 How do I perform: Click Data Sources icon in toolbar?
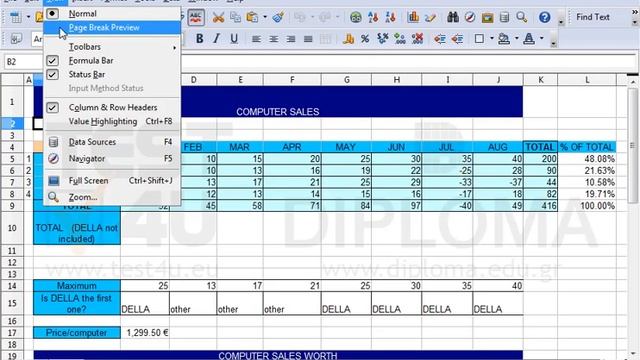pyautogui.click(x=504, y=17)
